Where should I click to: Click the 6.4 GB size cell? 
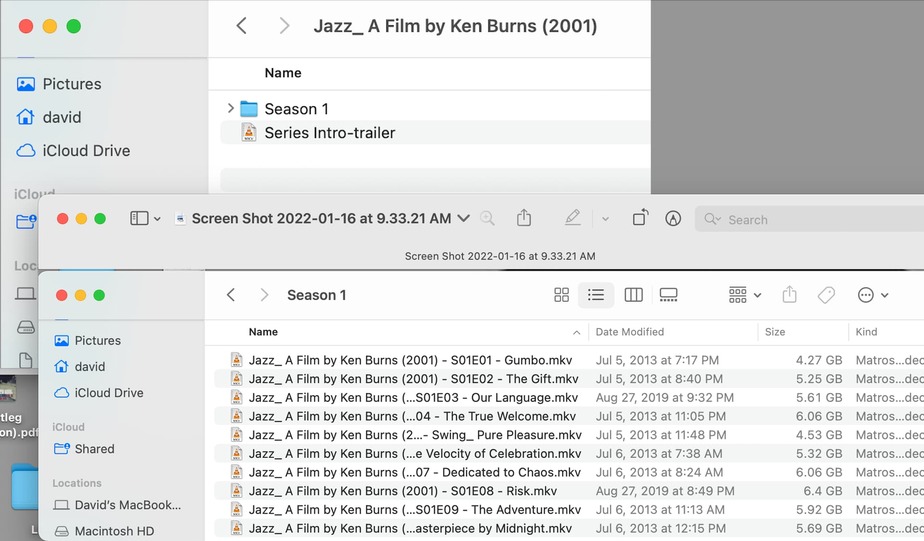click(x=823, y=491)
